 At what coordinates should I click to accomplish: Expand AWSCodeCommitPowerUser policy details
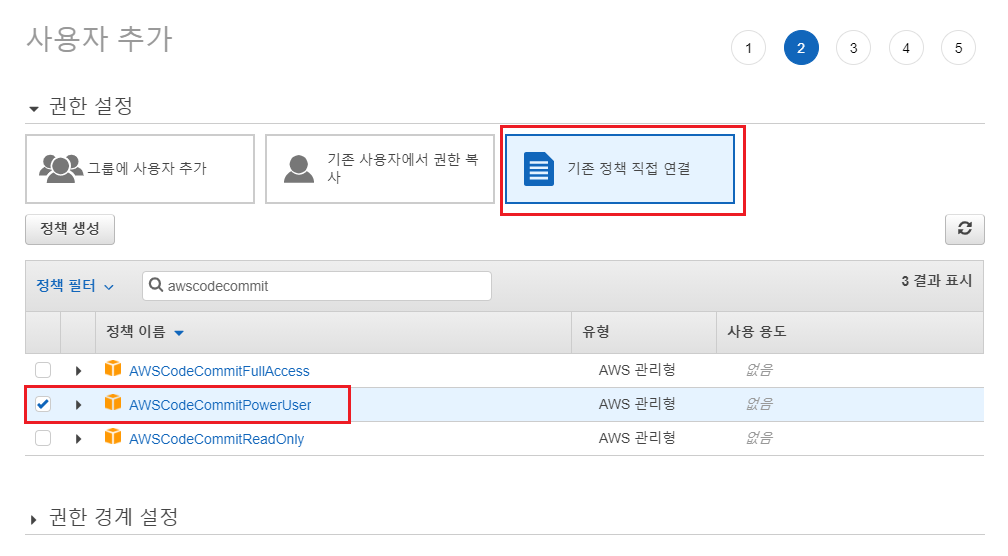78,405
